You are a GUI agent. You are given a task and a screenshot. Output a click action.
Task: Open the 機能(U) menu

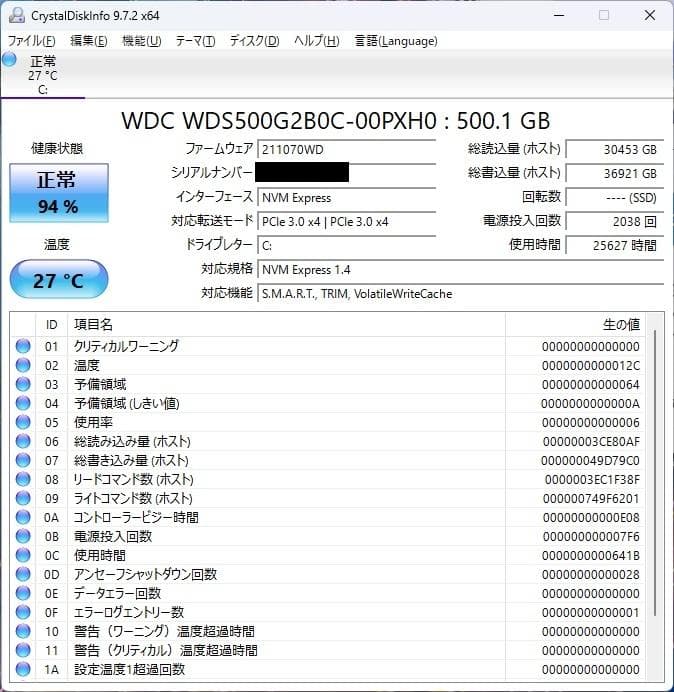(x=142, y=41)
